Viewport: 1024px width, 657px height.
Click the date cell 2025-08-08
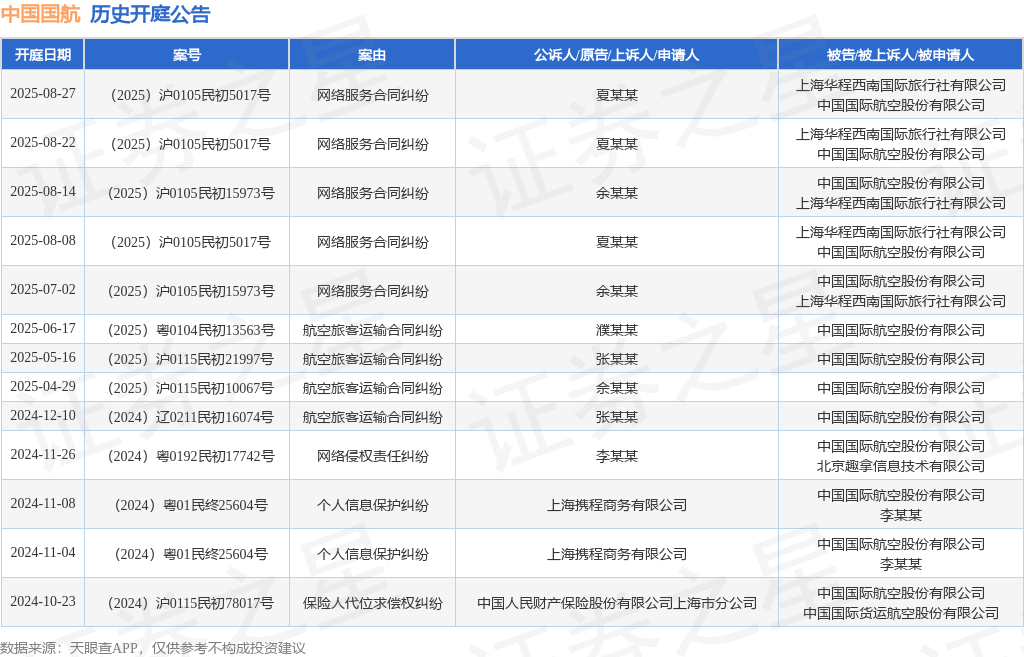(43, 240)
